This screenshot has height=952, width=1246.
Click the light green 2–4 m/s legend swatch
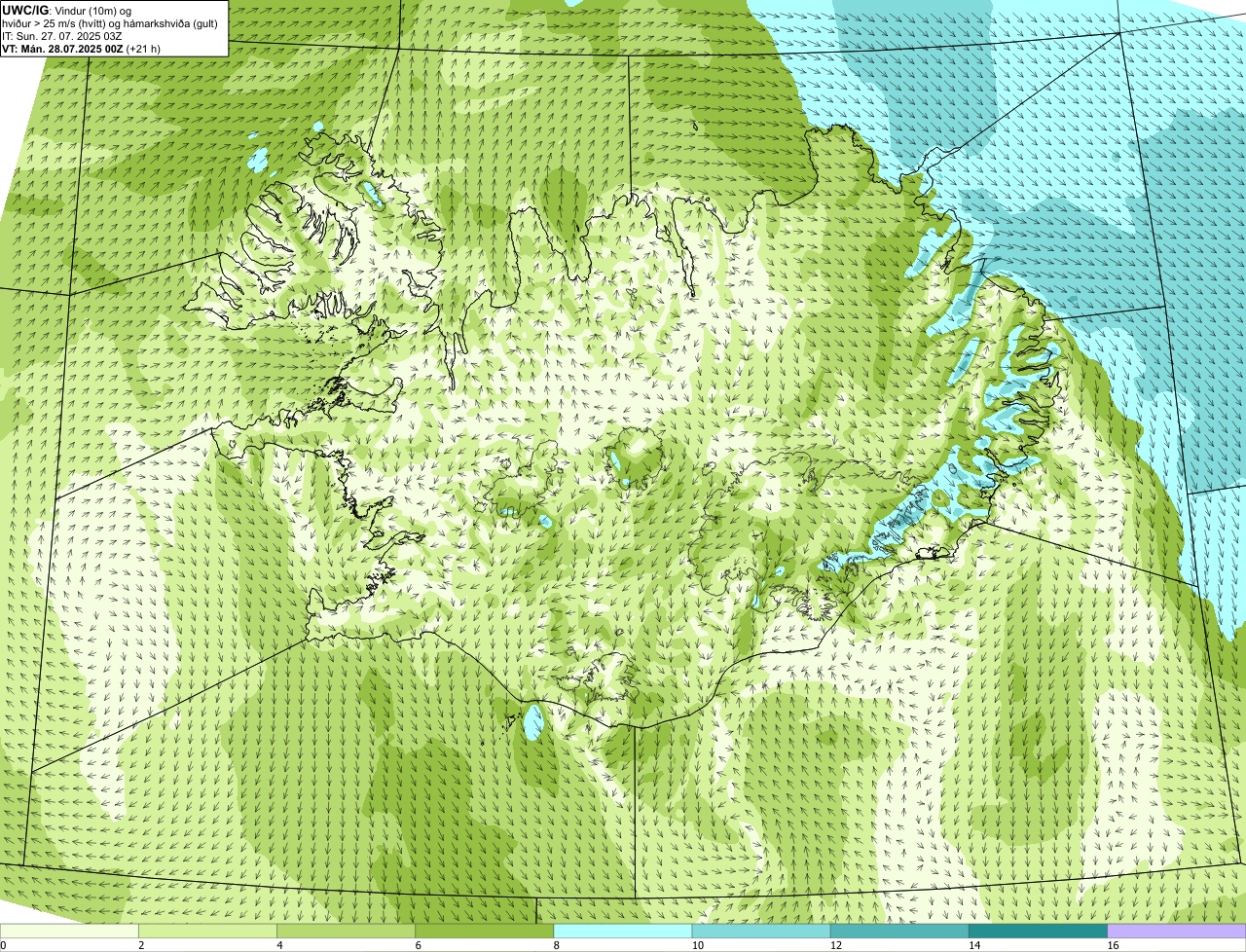pyautogui.click(x=207, y=932)
